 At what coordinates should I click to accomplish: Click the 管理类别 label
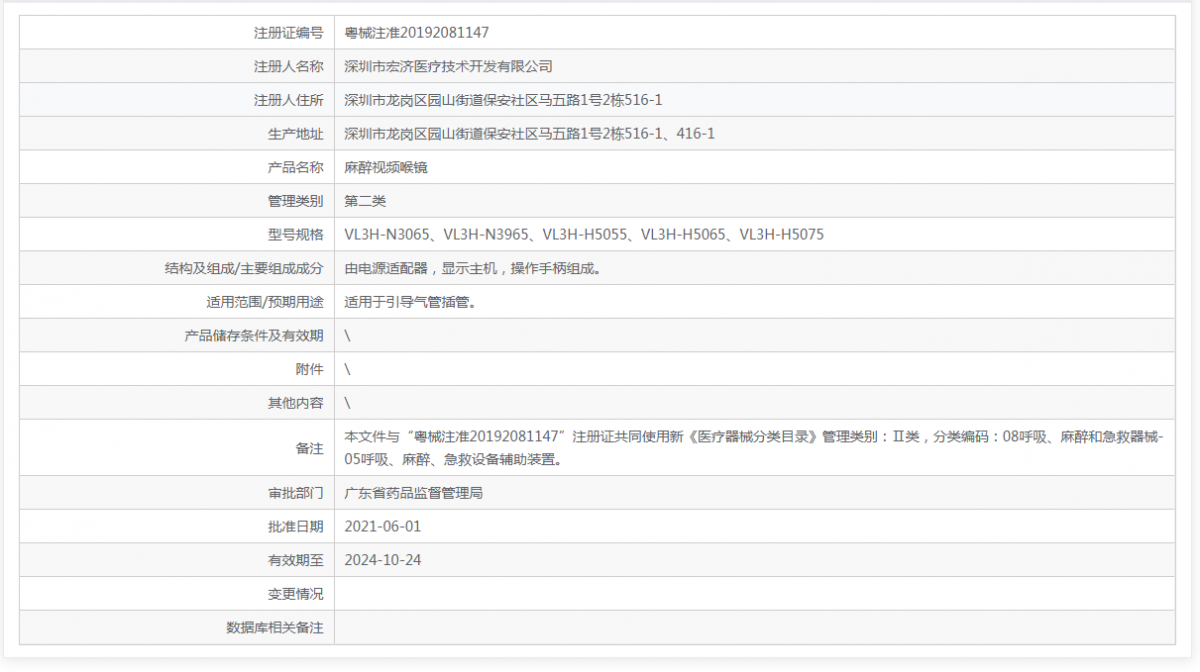tap(296, 201)
